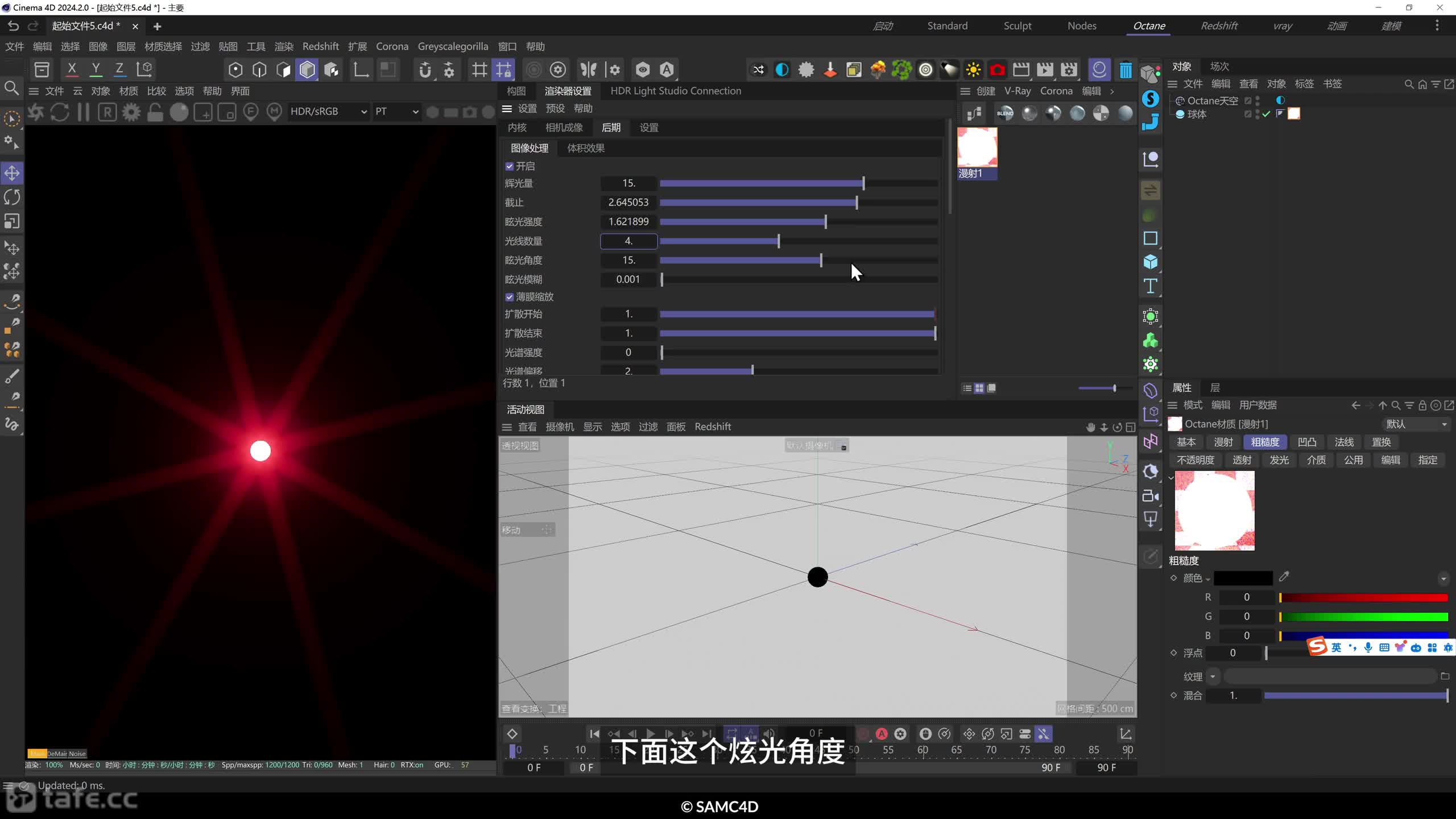Image resolution: width=1456 pixels, height=819 pixels.
Task: Uncheck the 开启 checkbox
Action: [x=509, y=166]
